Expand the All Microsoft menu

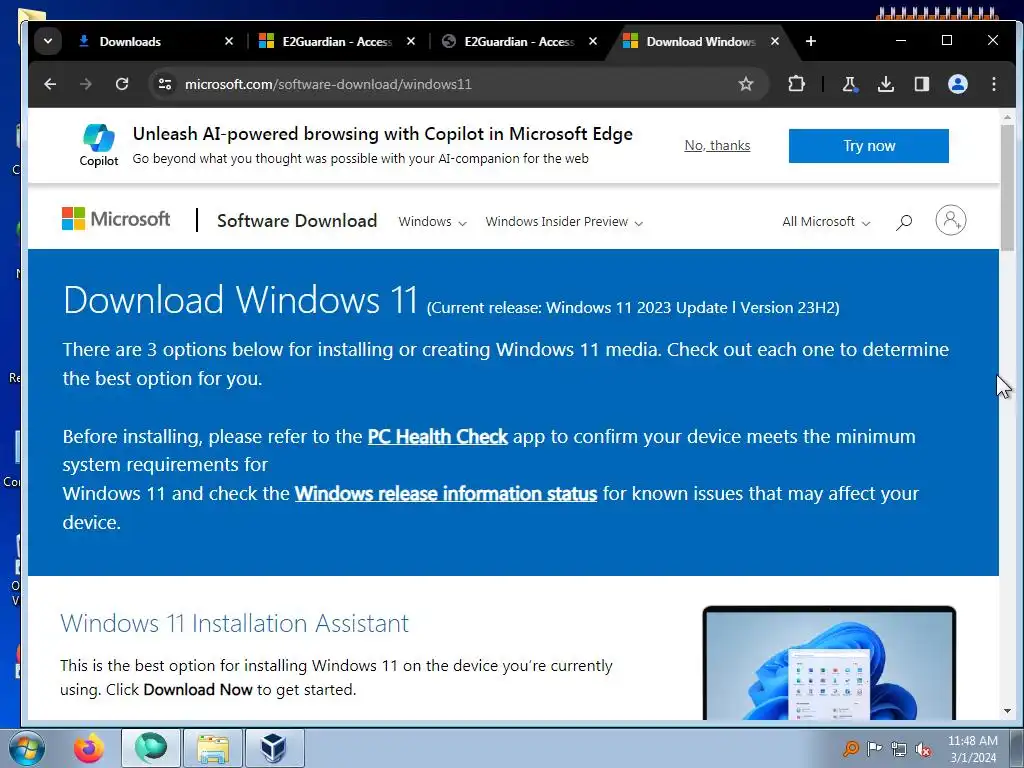[826, 221]
